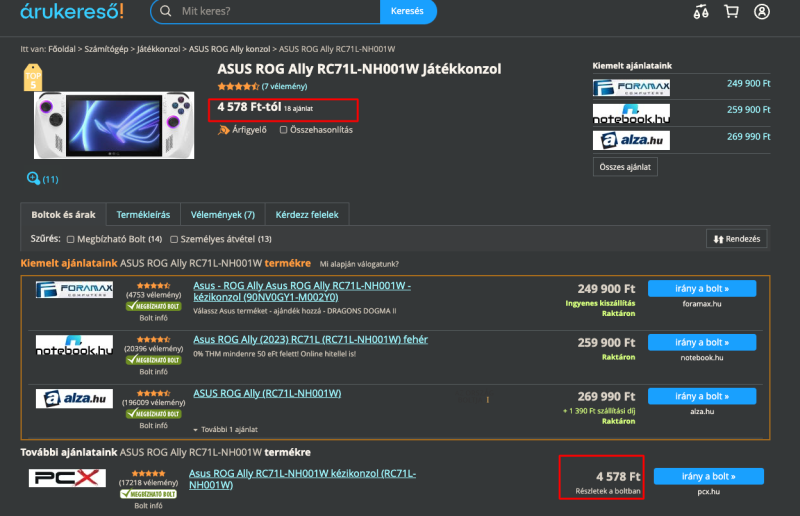The height and width of the screenshot is (516, 800).
Task: Click Irány a bolt for notebook.hu
Action: 702,342
